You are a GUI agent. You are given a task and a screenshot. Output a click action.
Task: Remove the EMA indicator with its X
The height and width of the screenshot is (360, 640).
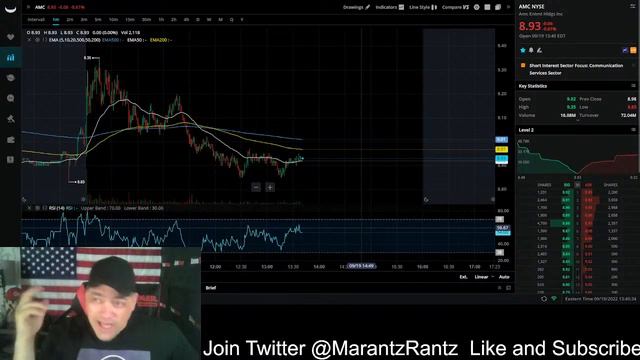(x=29, y=40)
